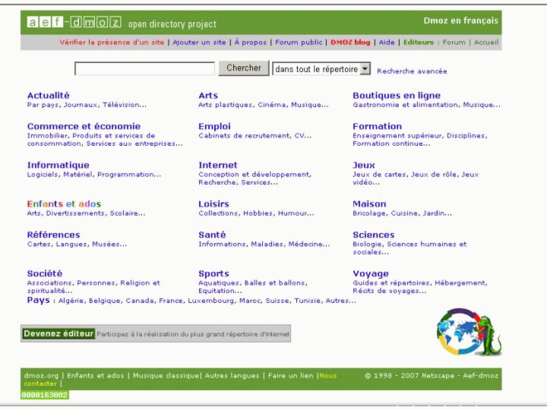547x410 pixels.
Task: Select Maroc in Pays list
Action: (x=249, y=300)
